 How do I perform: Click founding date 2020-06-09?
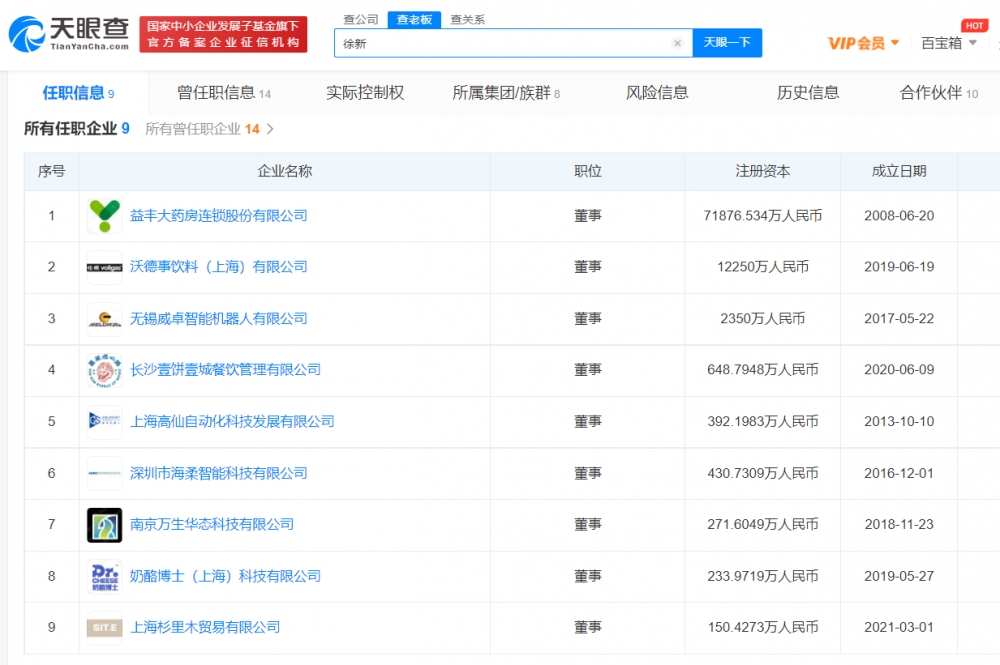tap(899, 370)
